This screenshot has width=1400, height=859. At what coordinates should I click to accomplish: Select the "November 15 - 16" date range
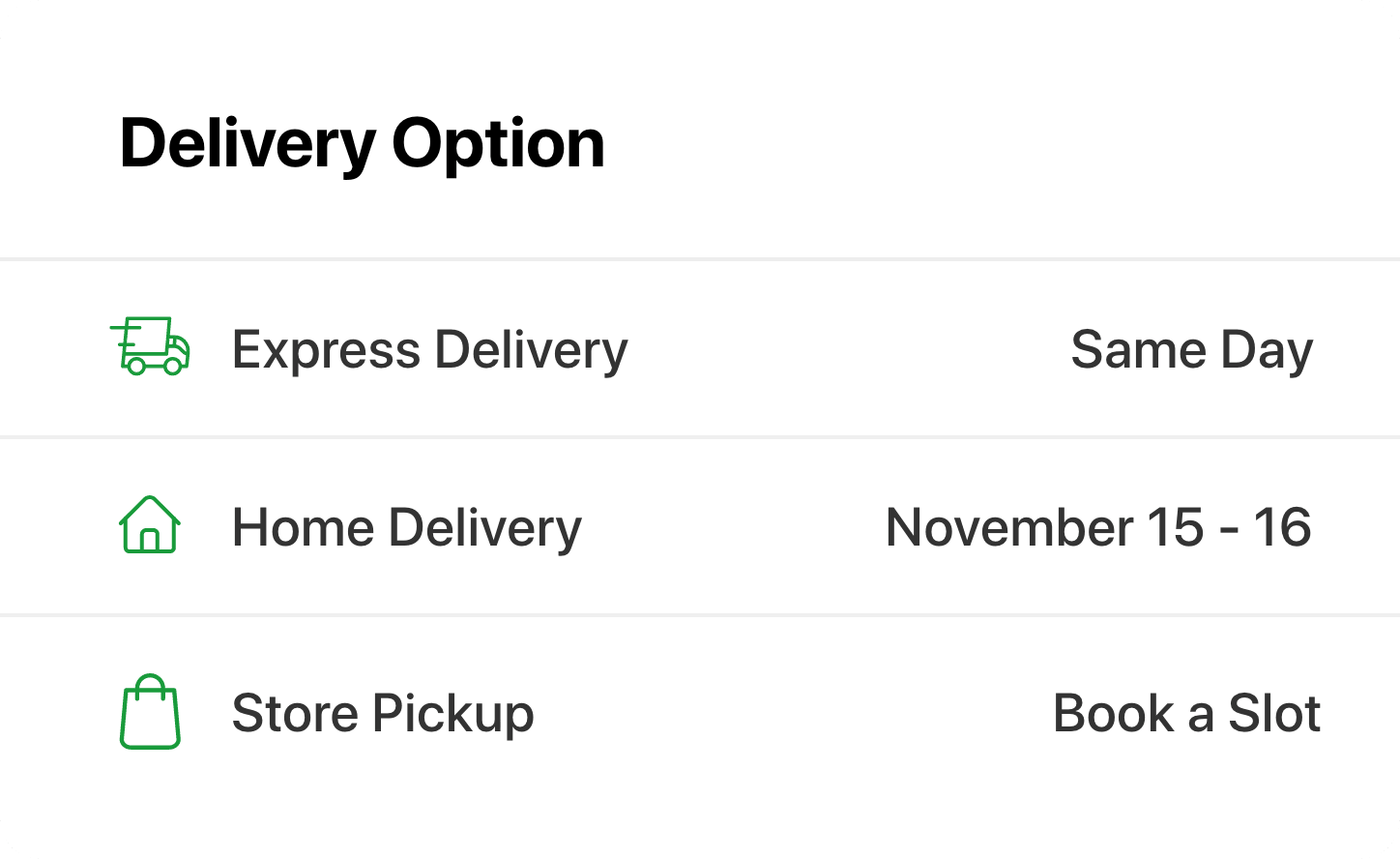pos(1098,528)
